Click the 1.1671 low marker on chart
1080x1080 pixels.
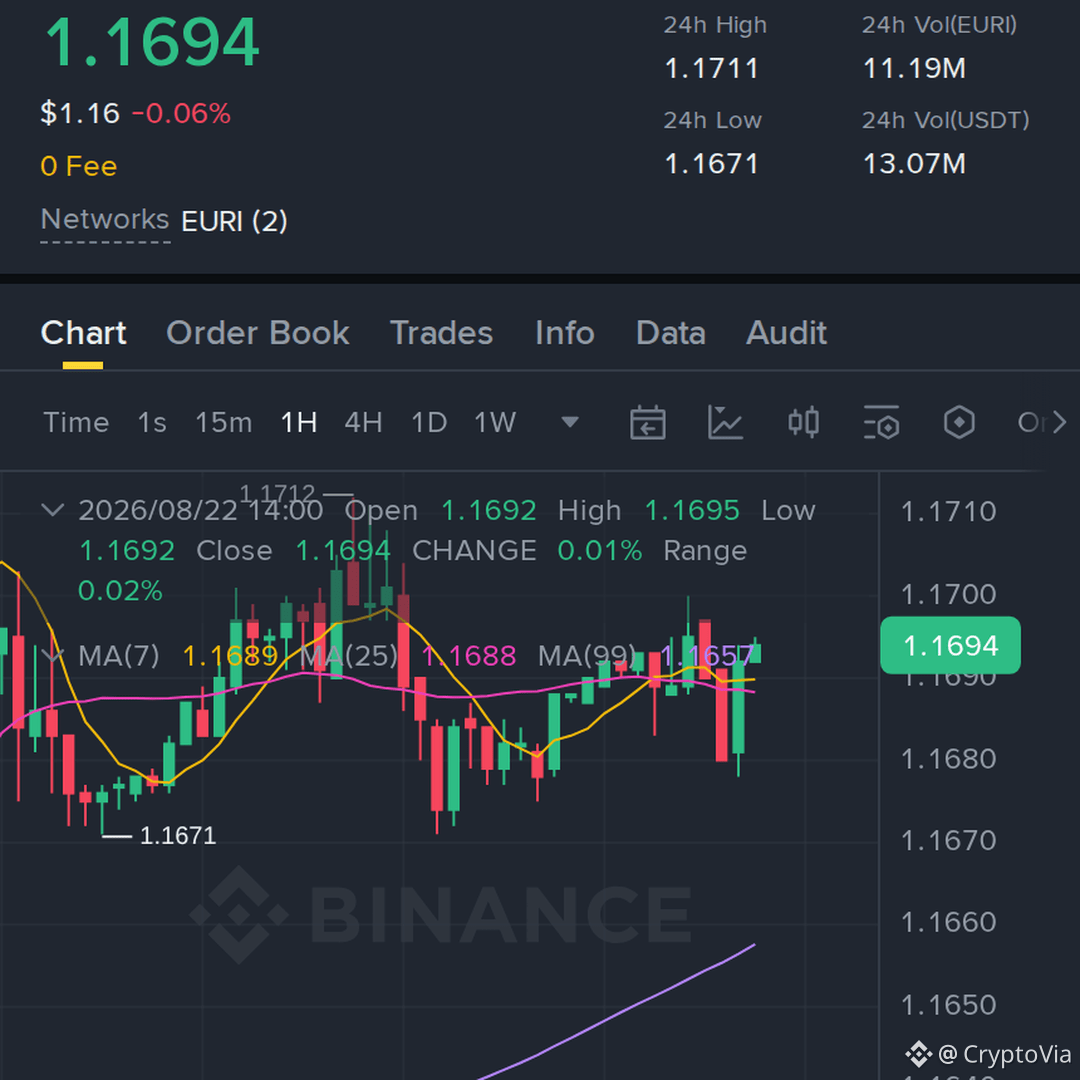[x=178, y=836]
